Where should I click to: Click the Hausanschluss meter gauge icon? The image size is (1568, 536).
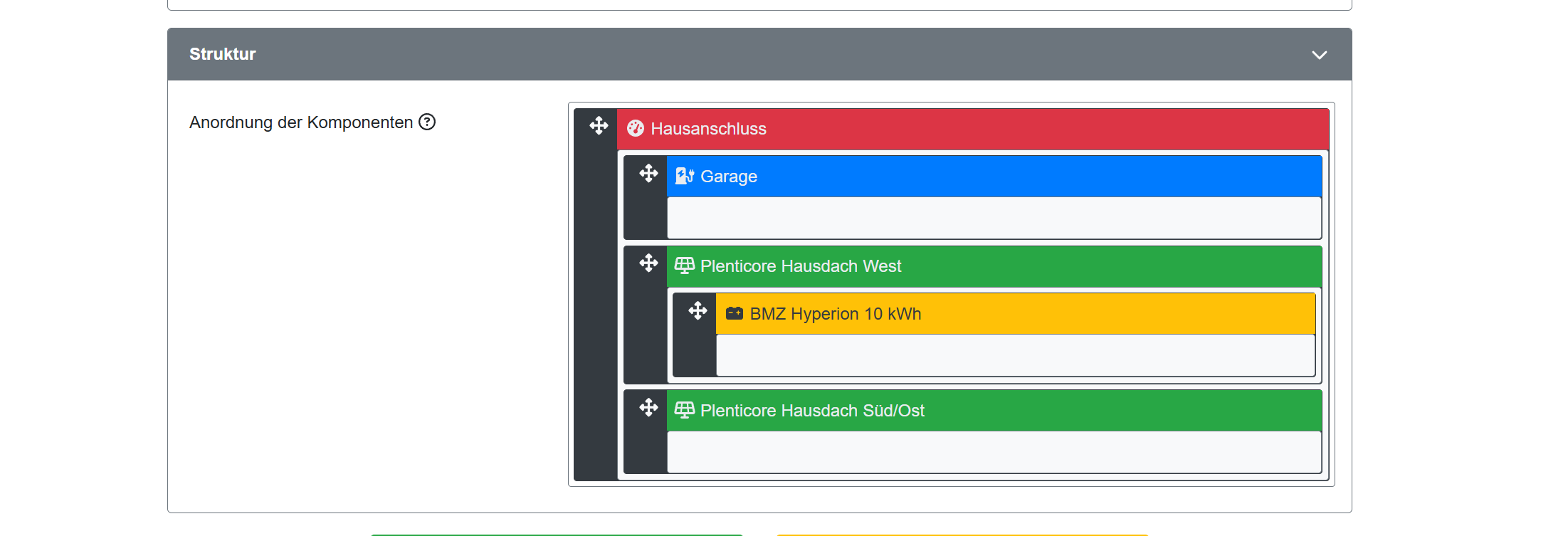coord(636,128)
